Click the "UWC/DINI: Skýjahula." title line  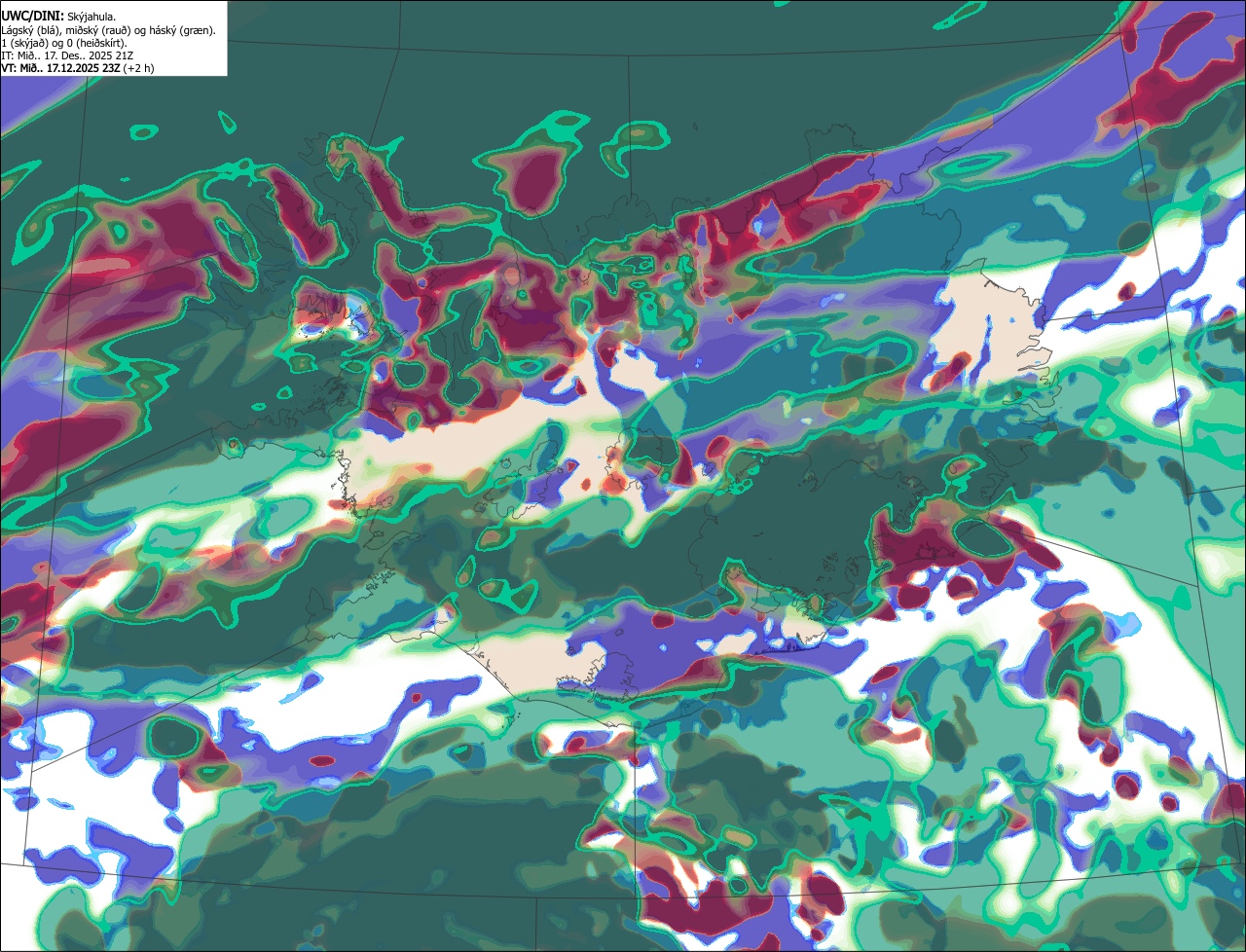[56, 17]
